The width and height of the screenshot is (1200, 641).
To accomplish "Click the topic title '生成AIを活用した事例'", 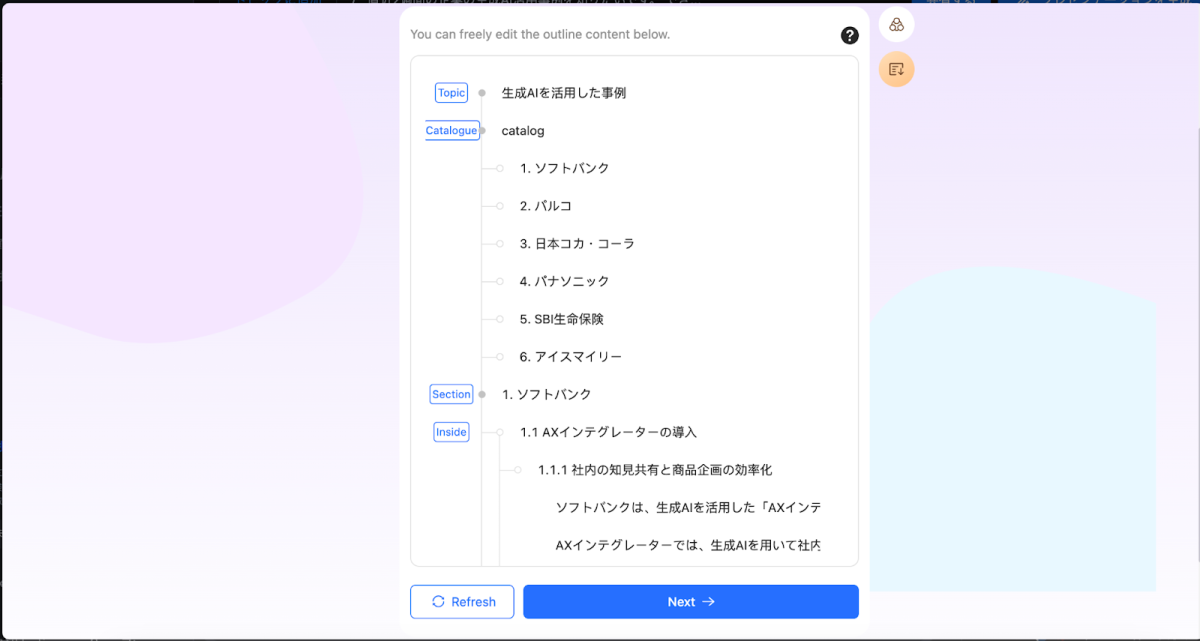I will (563, 93).
